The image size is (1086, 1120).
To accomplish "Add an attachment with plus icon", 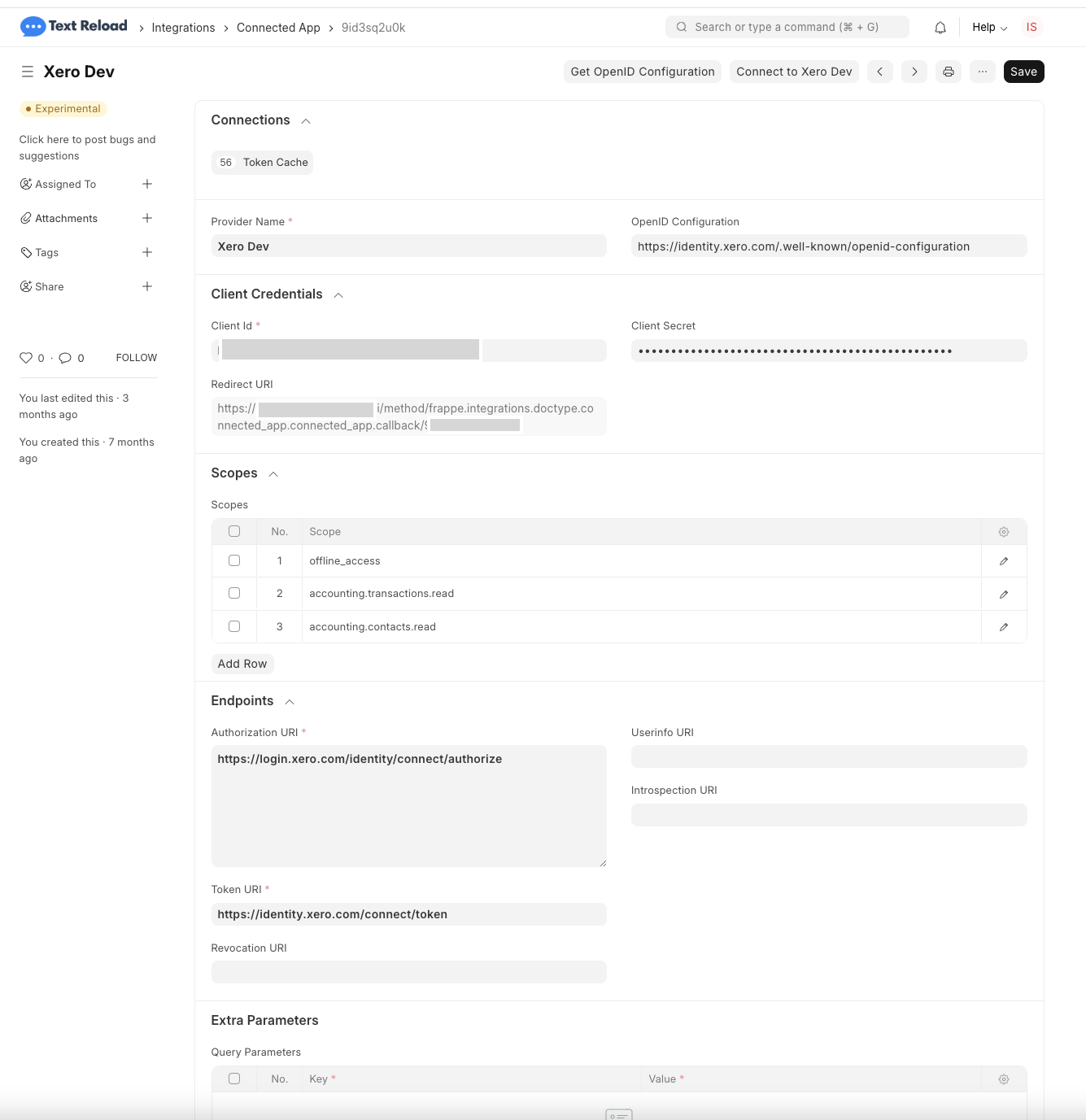I will point(147,218).
